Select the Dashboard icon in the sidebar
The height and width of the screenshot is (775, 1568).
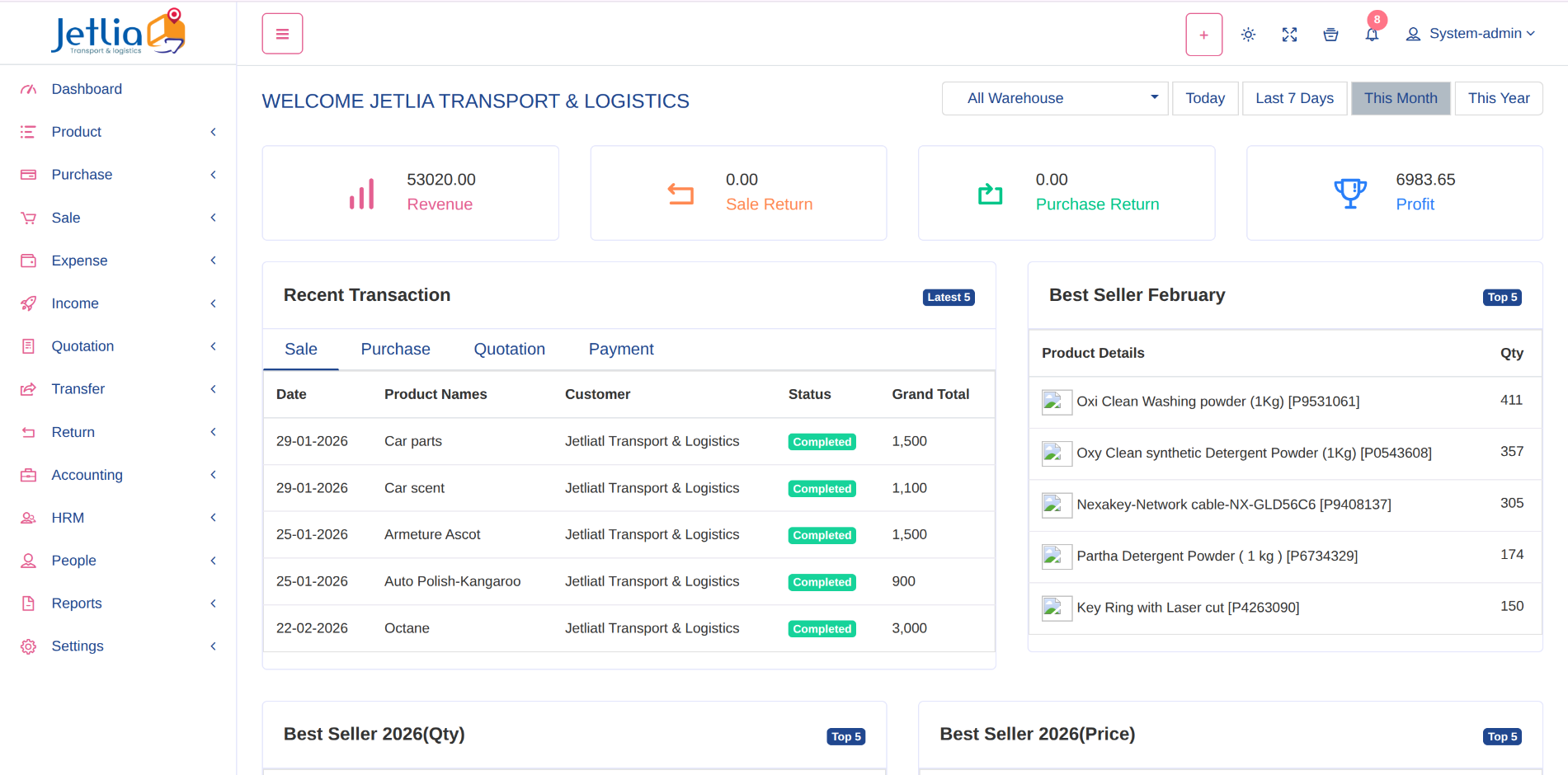[28, 88]
